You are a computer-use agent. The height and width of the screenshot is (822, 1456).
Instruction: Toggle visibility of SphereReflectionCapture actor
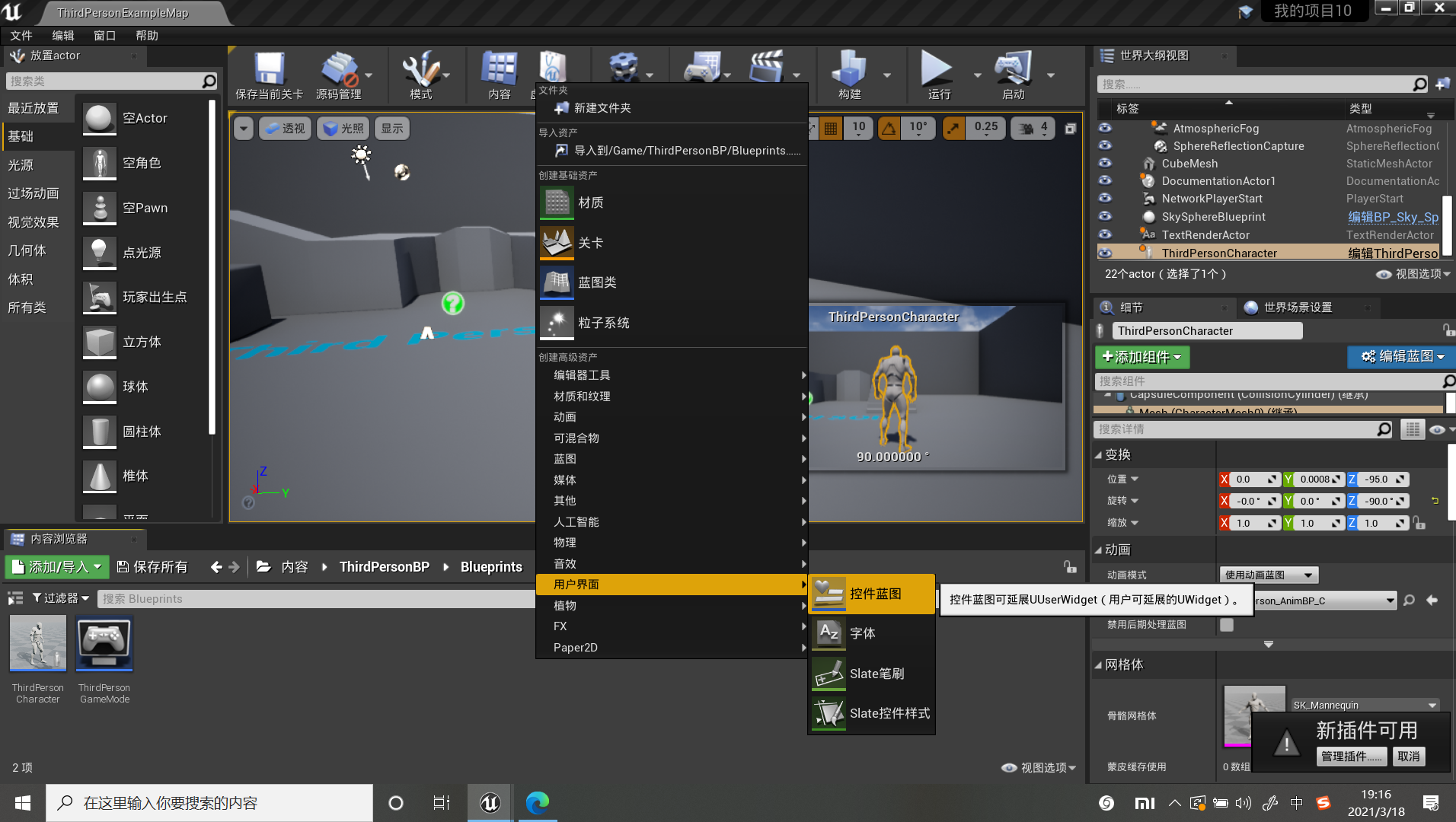click(1105, 145)
